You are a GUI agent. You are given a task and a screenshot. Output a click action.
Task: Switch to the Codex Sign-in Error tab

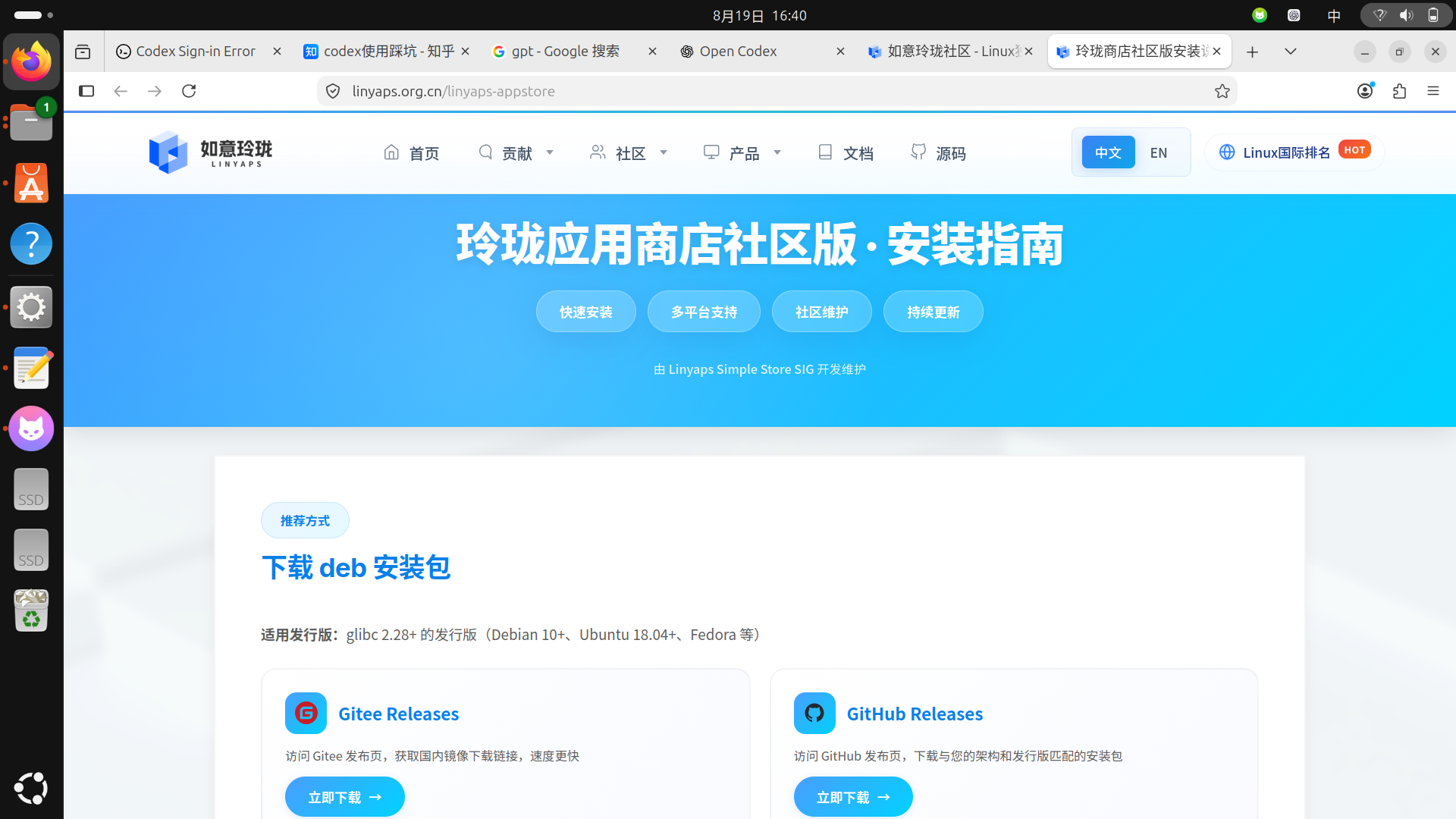[x=196, y=52]
